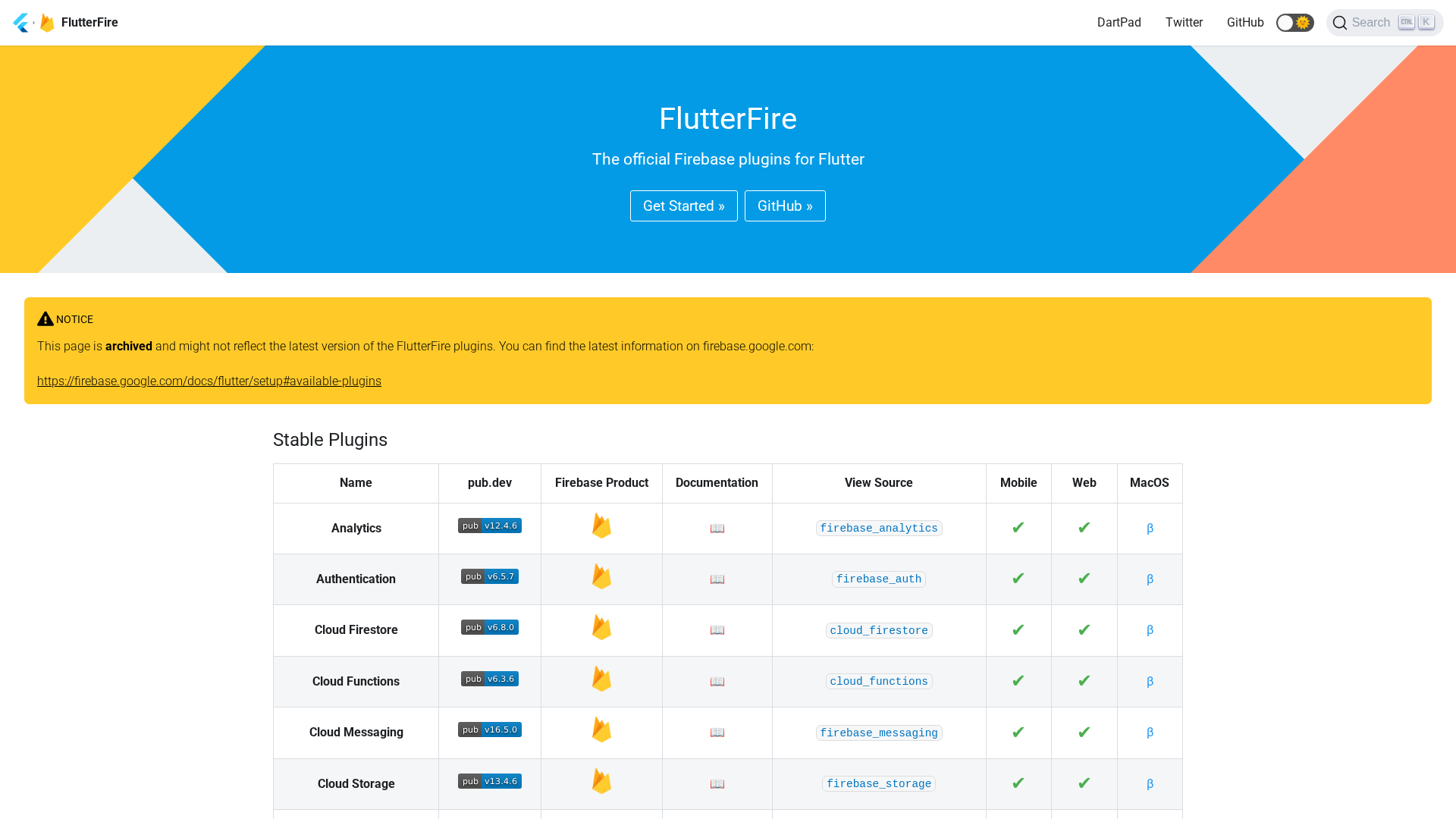Click the Authentication pub v6.5.7 badge
The image size is (1456, 819).
click(490, 576)
